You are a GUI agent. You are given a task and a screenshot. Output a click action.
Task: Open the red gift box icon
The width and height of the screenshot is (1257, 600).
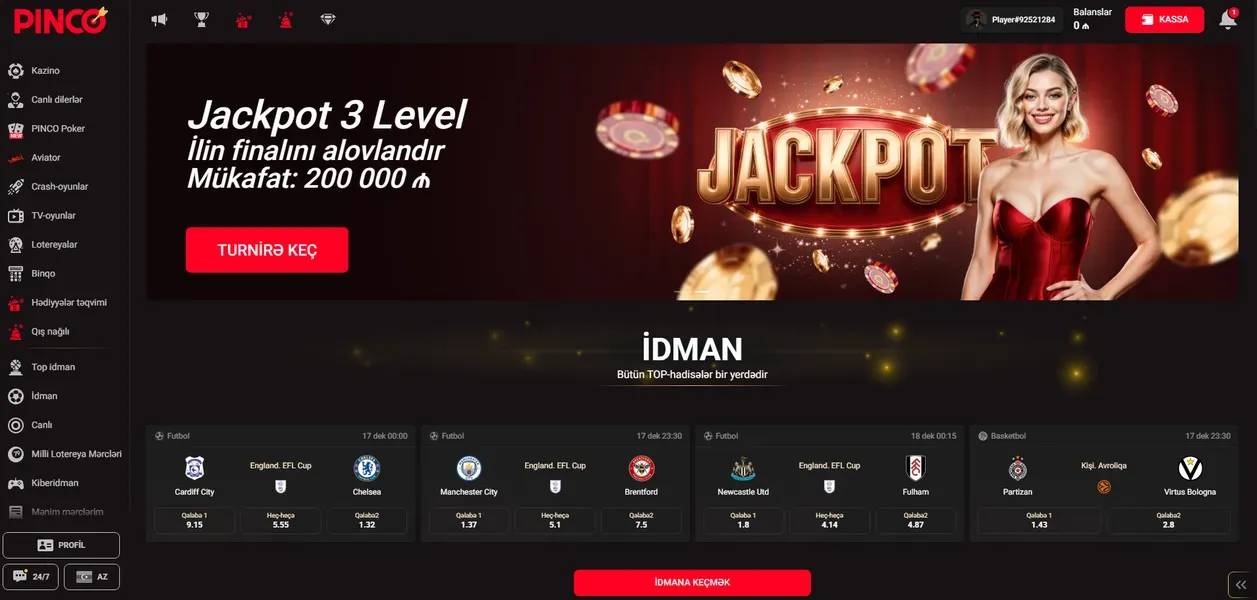(x=243, y=19)
